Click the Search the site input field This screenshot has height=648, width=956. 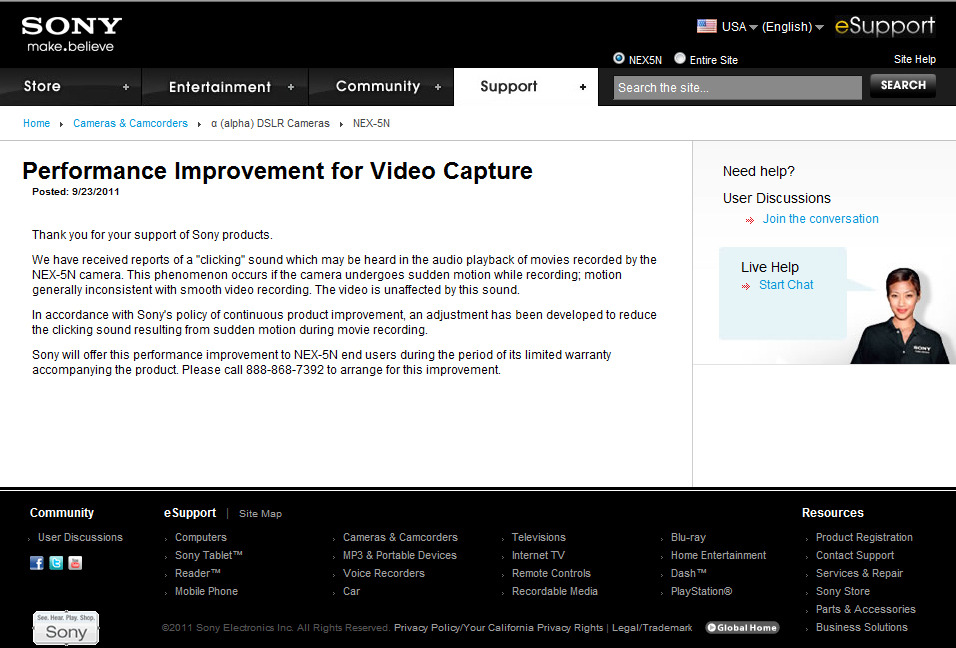[738, 88]
